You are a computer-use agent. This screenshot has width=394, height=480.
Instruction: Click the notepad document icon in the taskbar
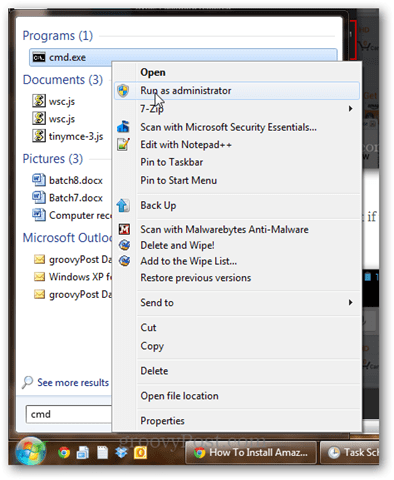[x=102, y=453]
